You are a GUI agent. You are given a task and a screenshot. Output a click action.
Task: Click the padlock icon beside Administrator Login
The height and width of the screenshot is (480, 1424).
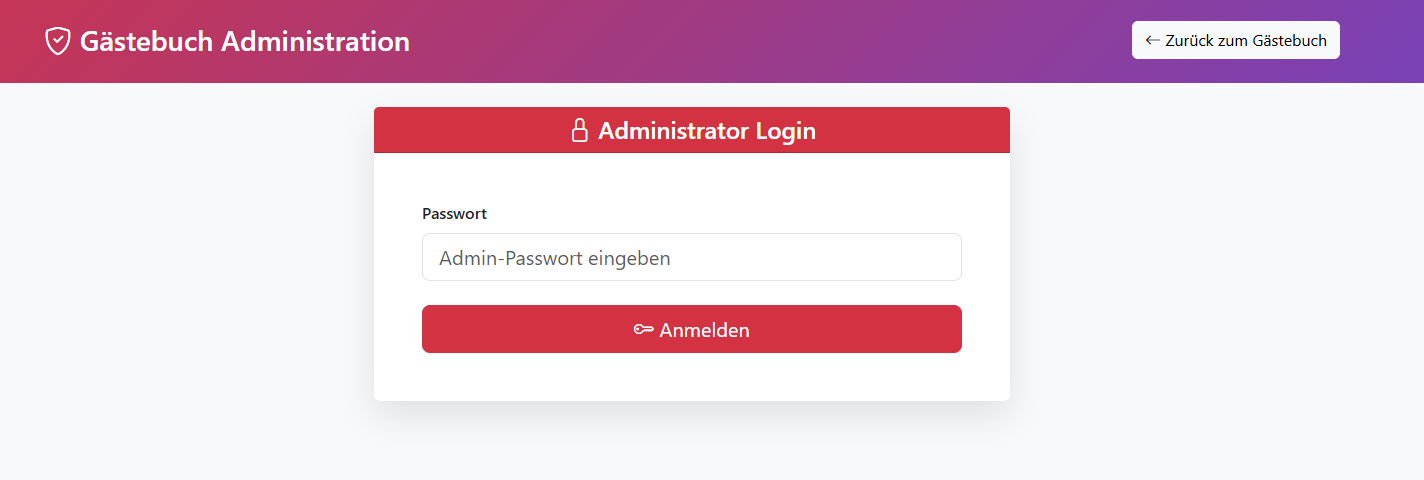point(579,131)
